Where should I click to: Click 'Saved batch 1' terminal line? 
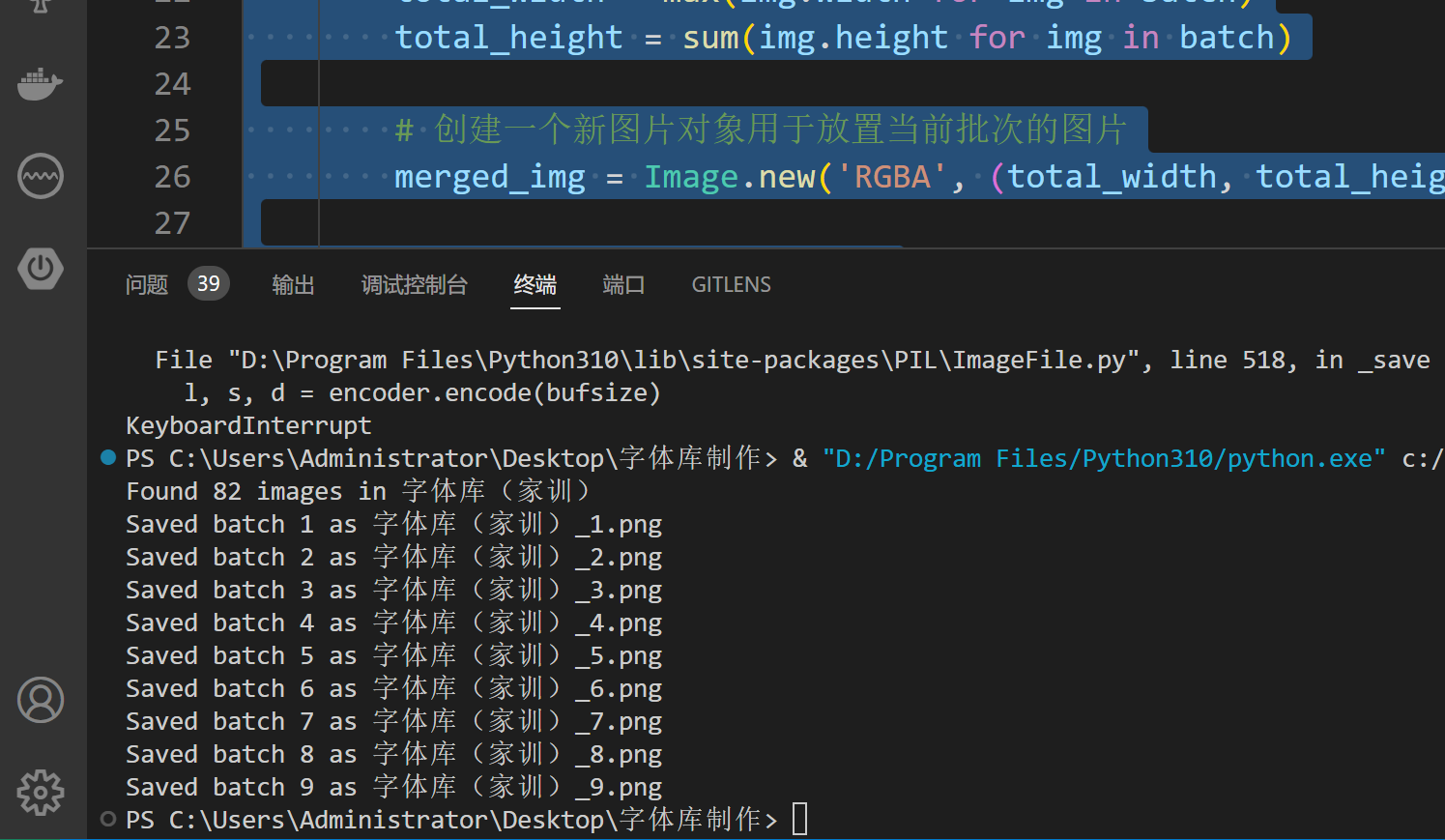coord(394,524)
